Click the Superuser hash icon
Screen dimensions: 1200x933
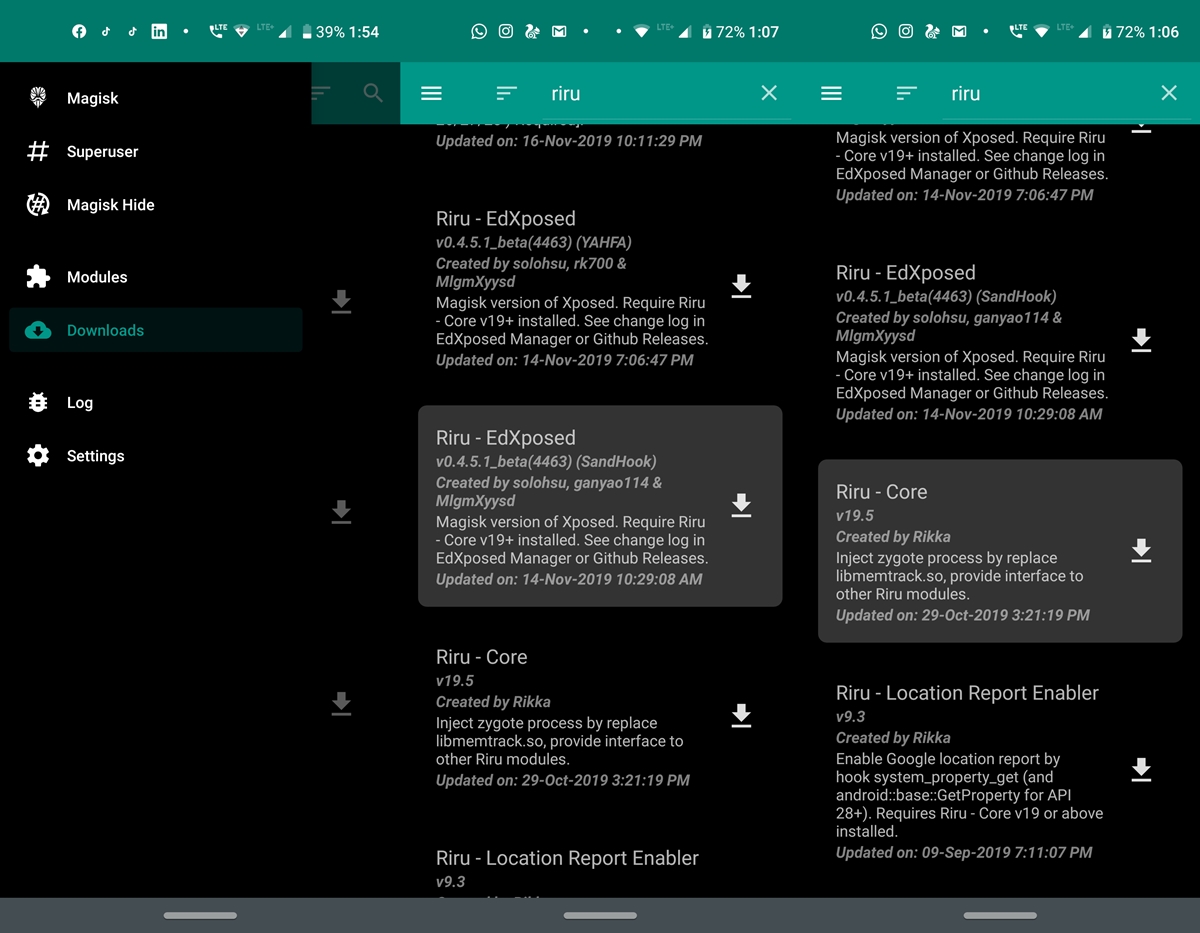[x=38, y=151]
